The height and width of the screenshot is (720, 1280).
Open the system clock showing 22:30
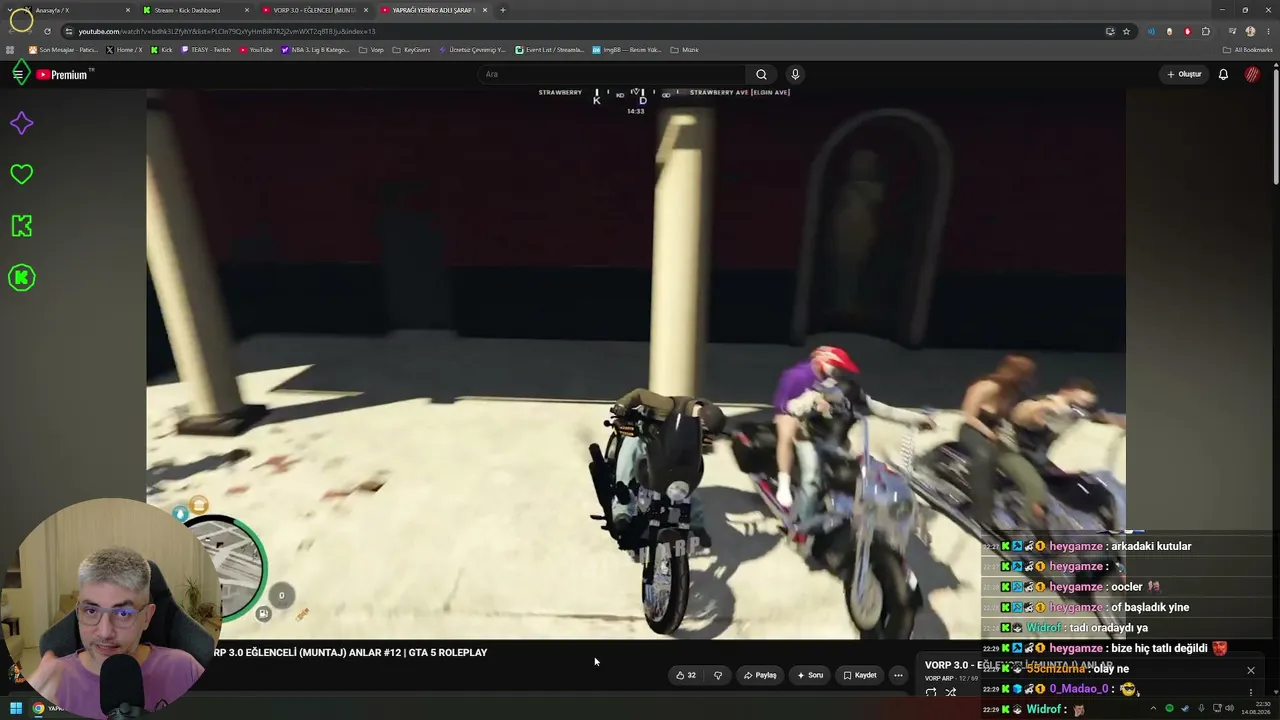coord(1254,709)
